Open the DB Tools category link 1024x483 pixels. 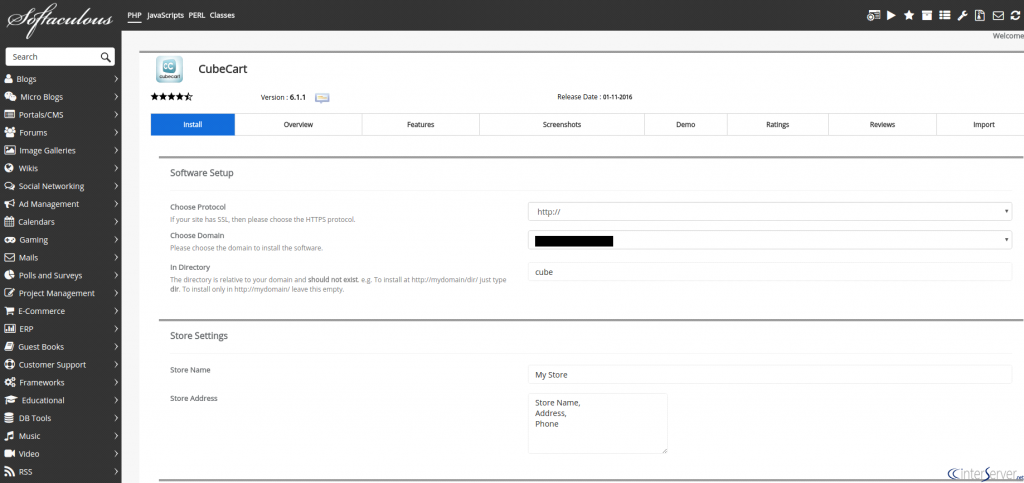click(35, 418)
